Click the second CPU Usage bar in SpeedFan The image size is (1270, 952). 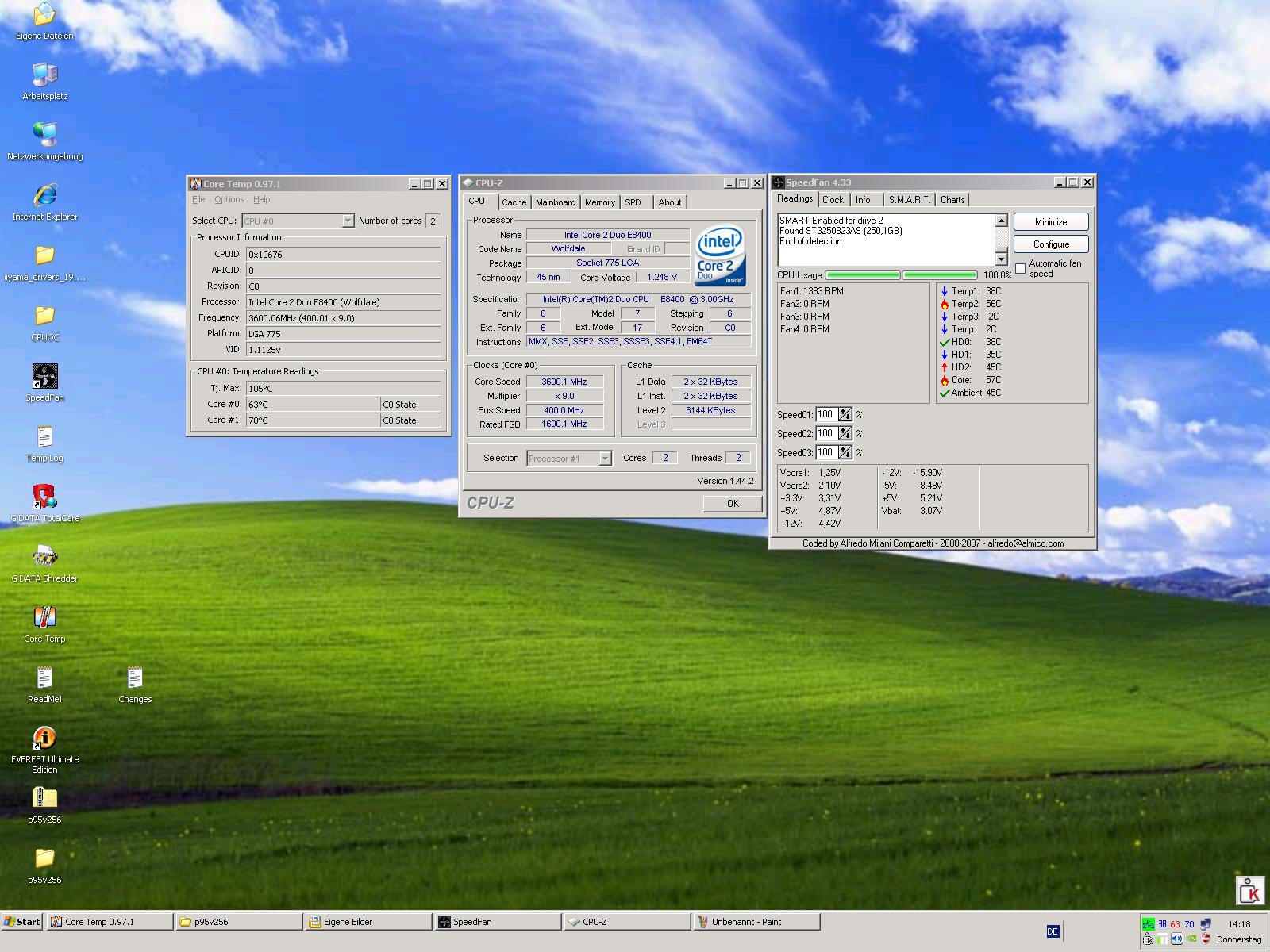[940, 275]
